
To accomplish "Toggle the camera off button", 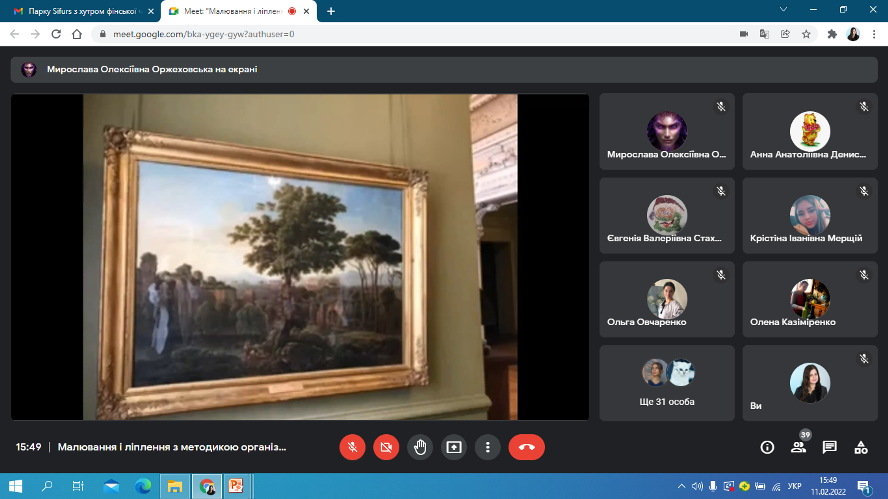I will coord(386,447).
